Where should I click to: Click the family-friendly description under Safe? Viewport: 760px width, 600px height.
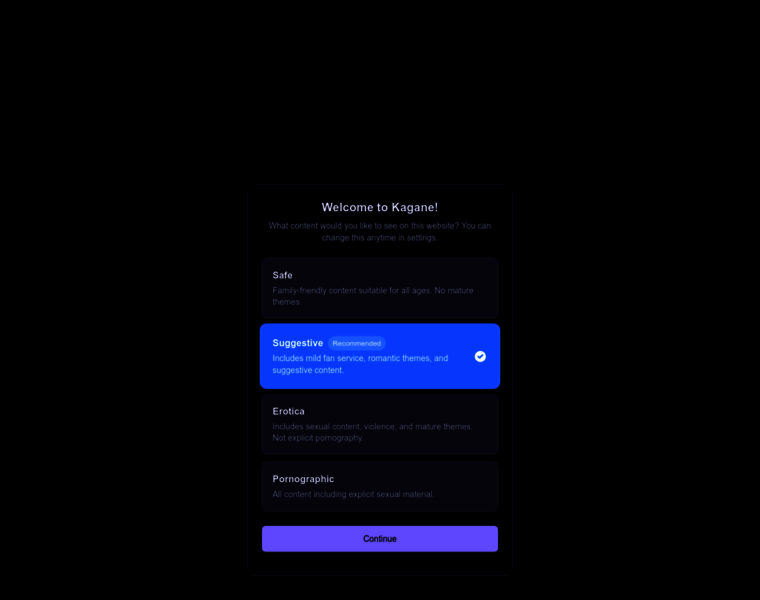tap(373, 296)
